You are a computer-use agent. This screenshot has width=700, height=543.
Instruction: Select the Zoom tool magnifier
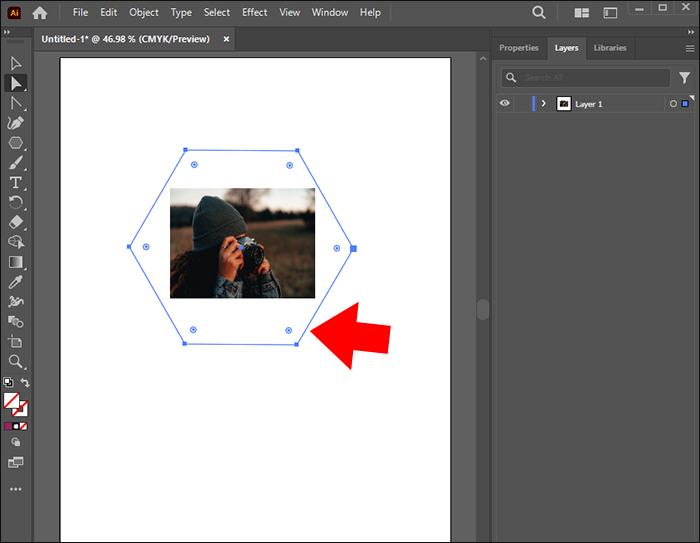tap(16, 361)
